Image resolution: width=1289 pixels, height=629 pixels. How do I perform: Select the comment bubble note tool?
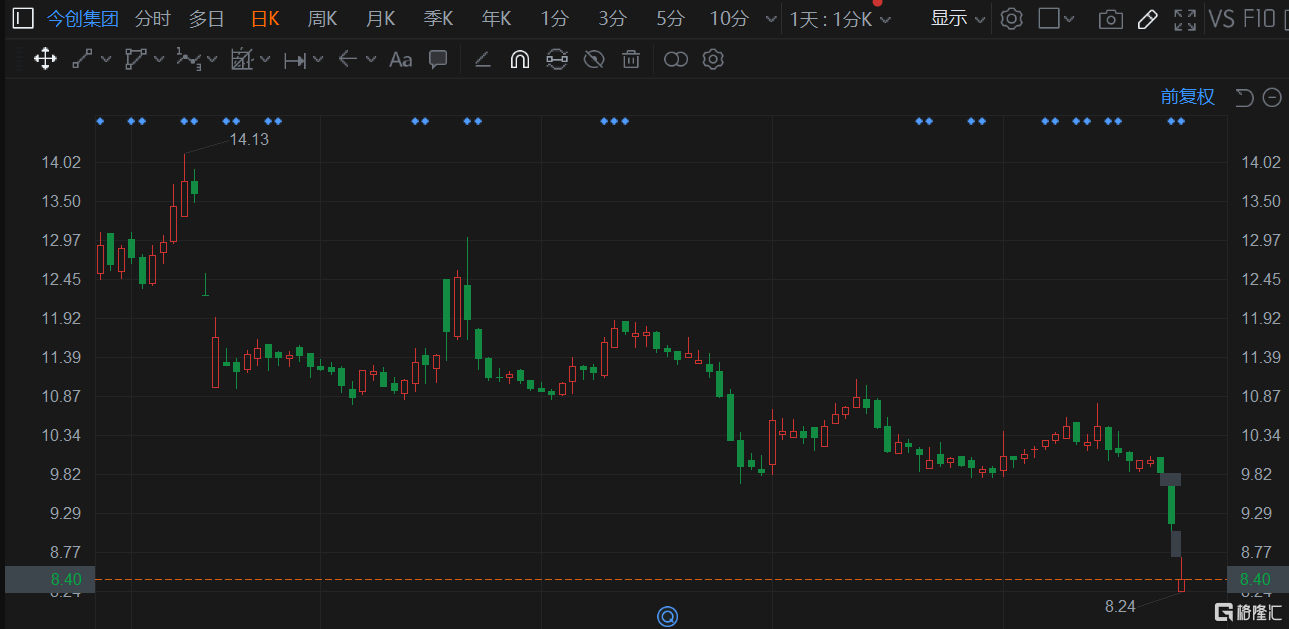coord(438,59)
